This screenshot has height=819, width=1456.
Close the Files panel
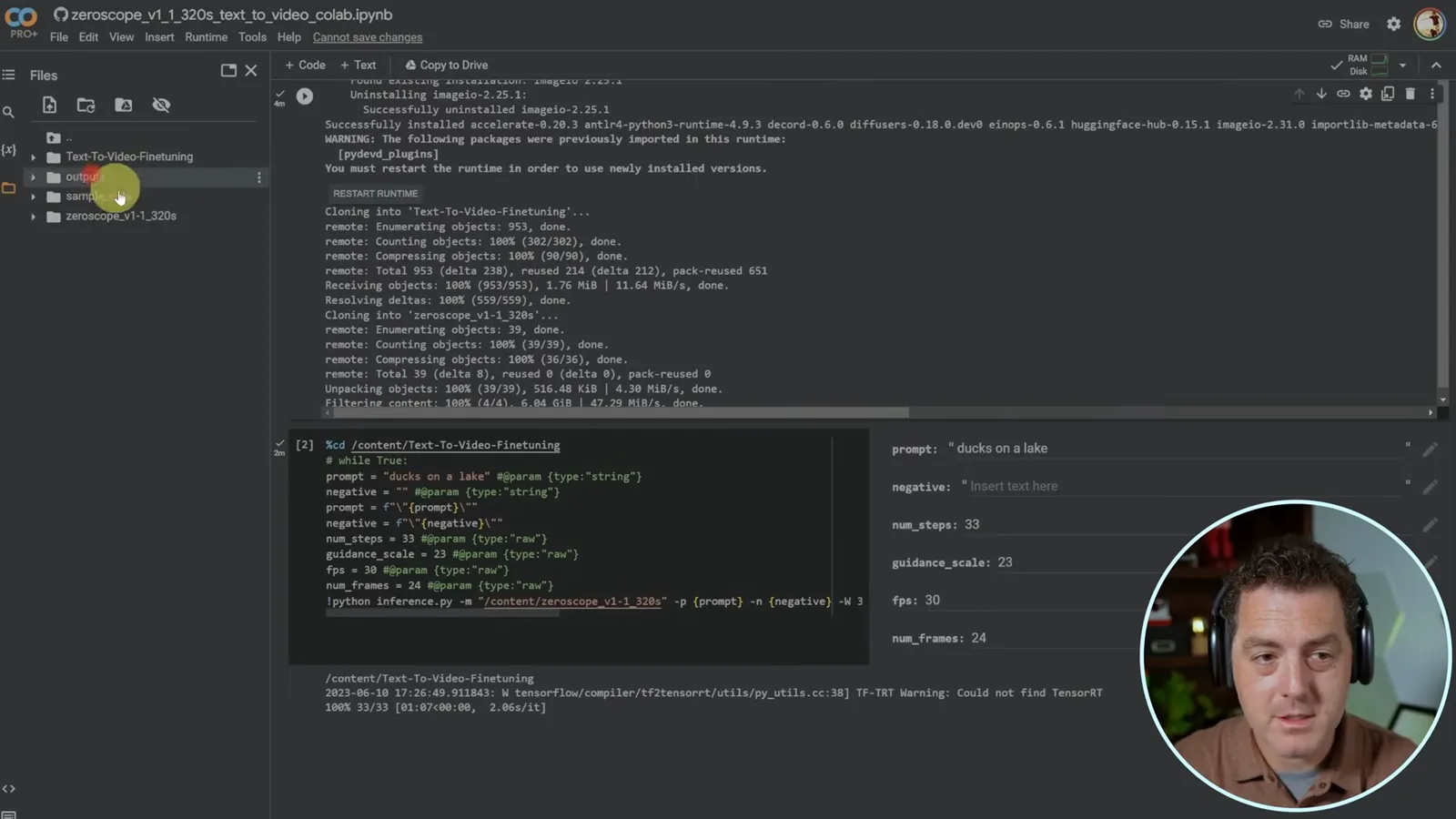[251, 70]
